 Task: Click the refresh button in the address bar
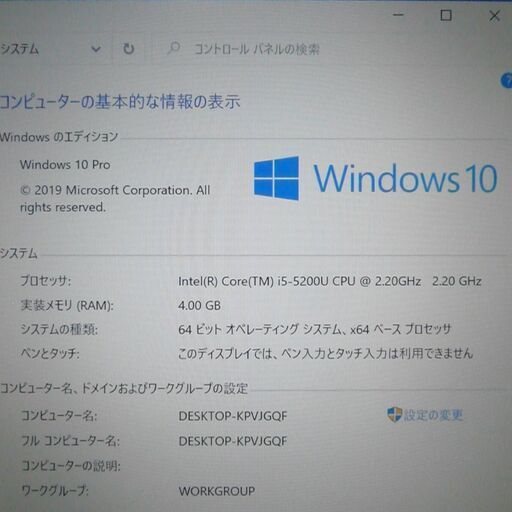click(x=129, y=49)
